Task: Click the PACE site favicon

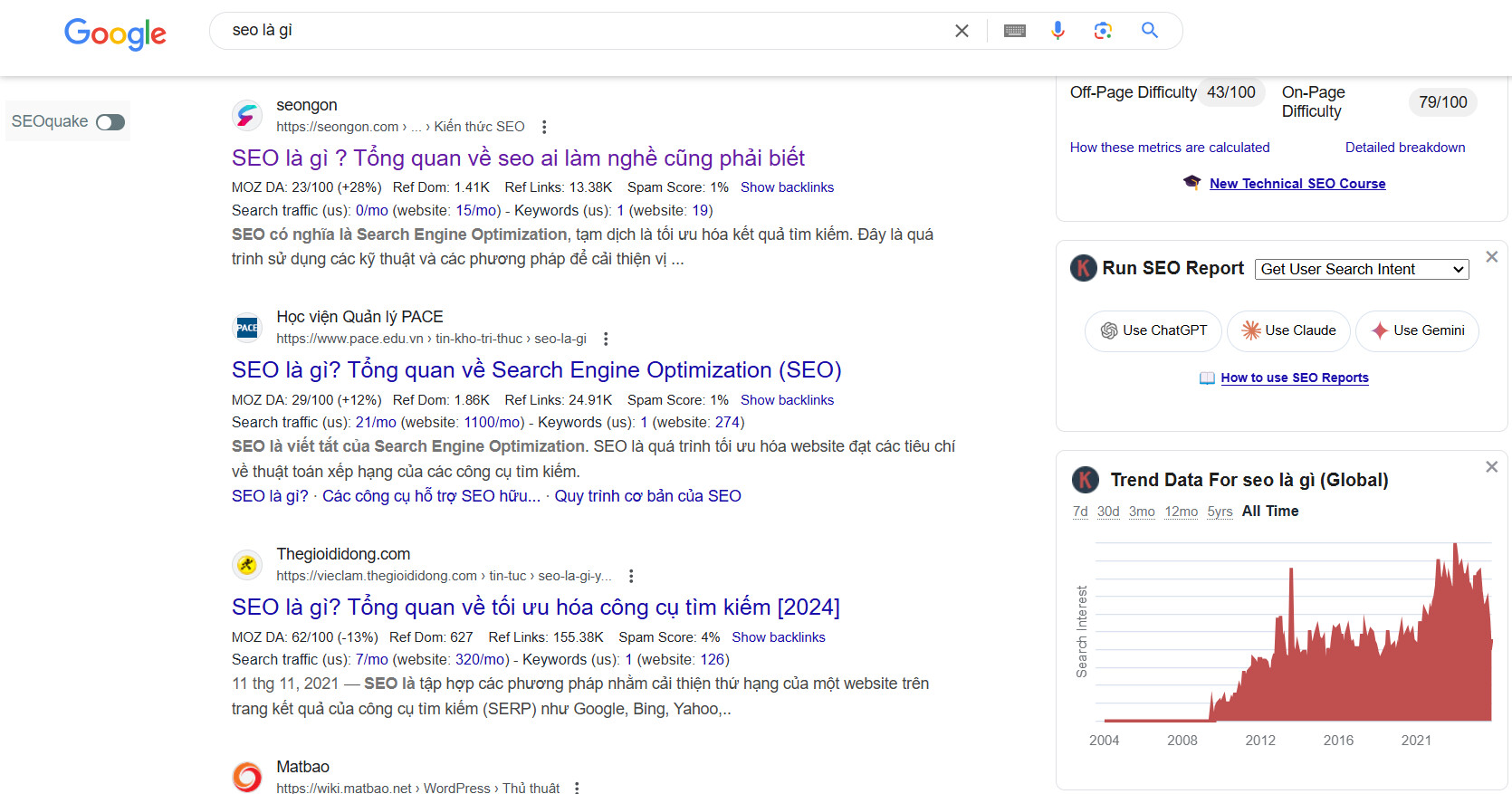Action: 247,328
